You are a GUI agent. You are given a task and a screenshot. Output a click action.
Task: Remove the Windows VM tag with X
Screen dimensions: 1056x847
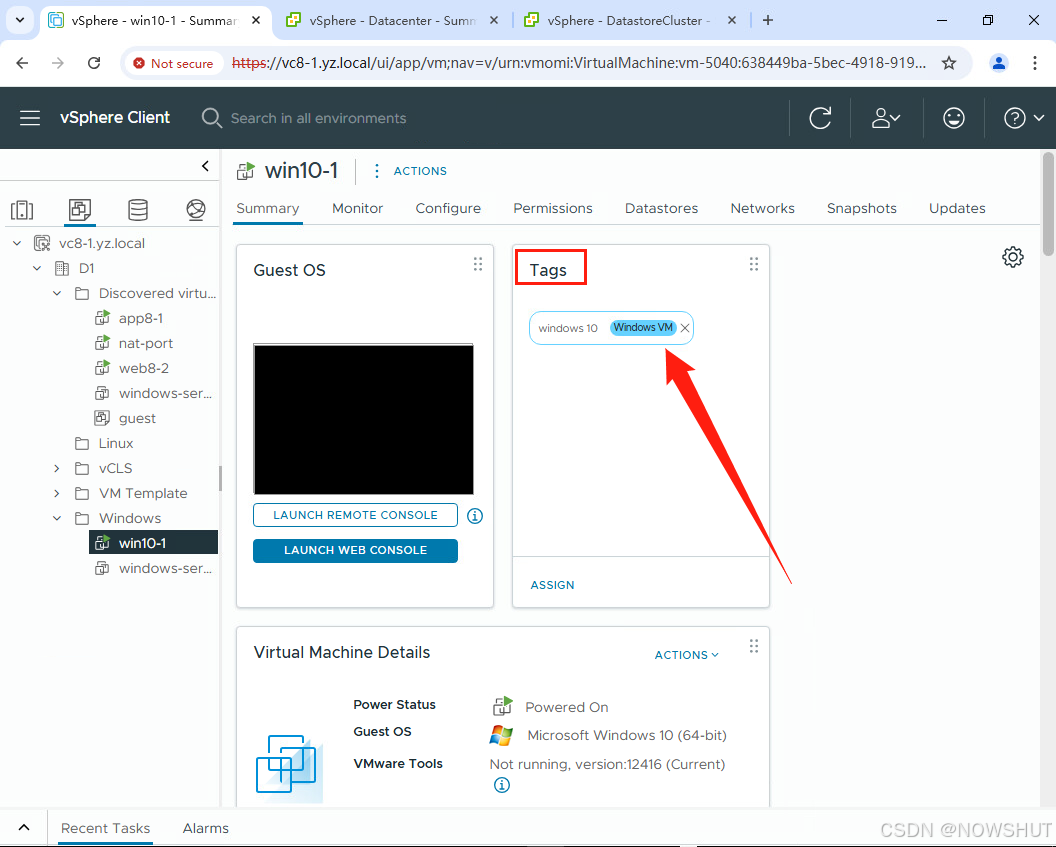point(685,328)
